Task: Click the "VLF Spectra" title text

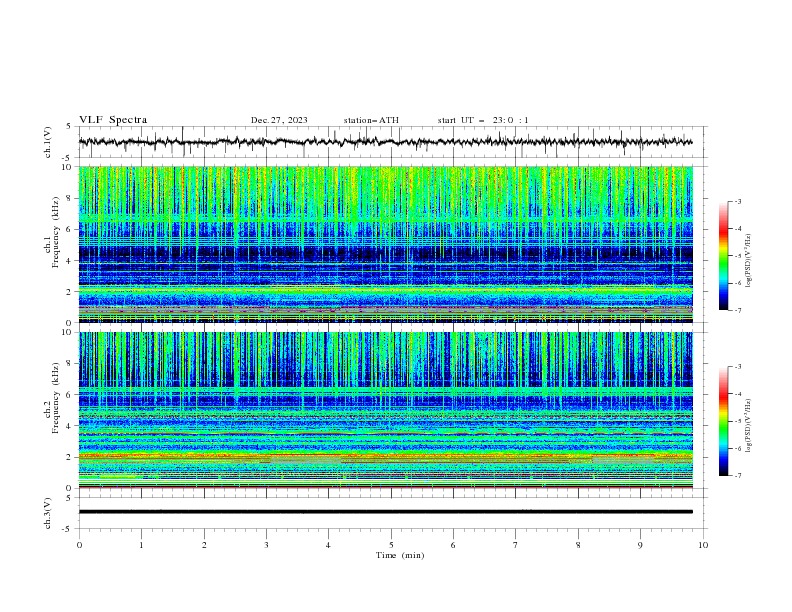Action: tap(113, 120)
